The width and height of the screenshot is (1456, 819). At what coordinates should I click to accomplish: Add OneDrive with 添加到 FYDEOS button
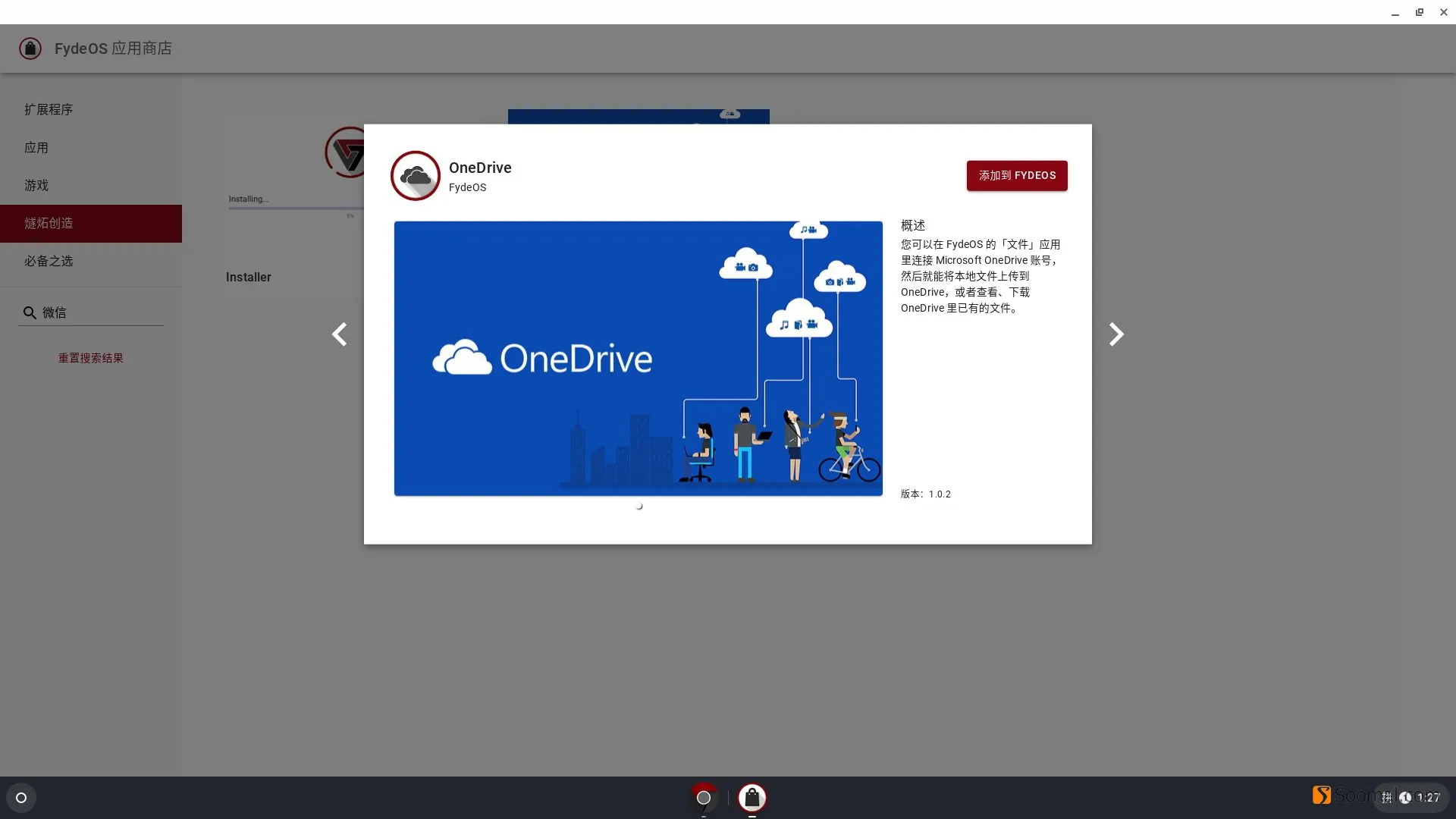pyautogui.click(x=1017, y=176)
